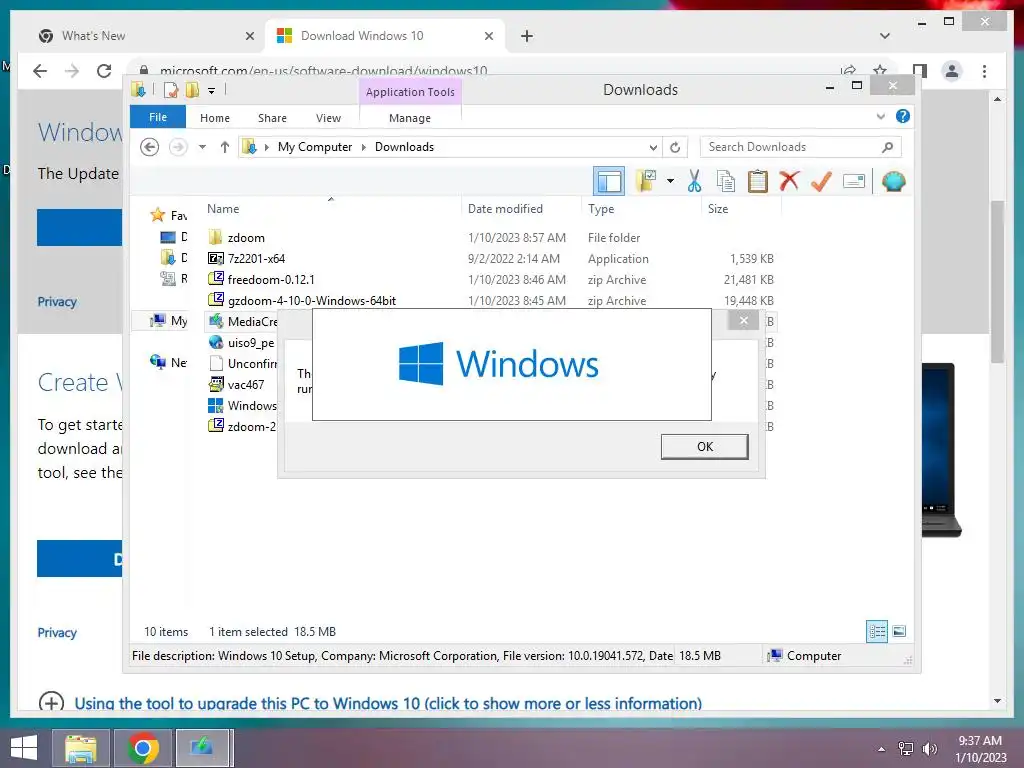Expand the arrow before My Computer breadcrumb
The image size is (1024, 768).
[x=266, y=148]
